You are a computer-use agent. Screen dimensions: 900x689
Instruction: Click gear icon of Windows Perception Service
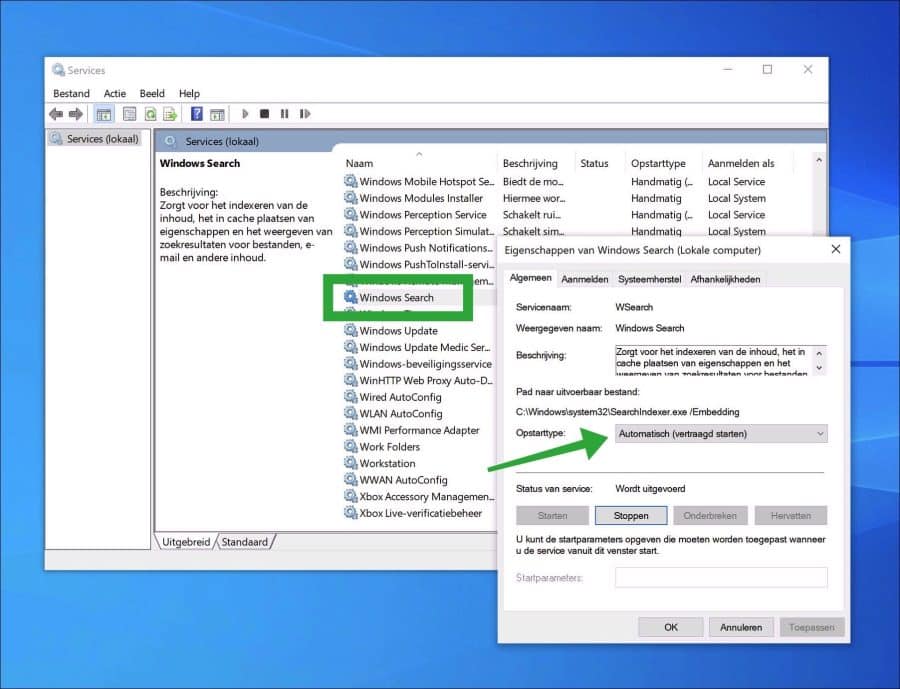tap(351, 215)
